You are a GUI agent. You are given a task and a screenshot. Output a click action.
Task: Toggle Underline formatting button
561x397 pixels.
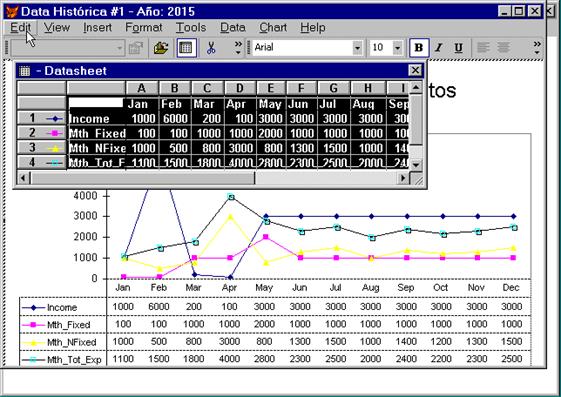458,48
